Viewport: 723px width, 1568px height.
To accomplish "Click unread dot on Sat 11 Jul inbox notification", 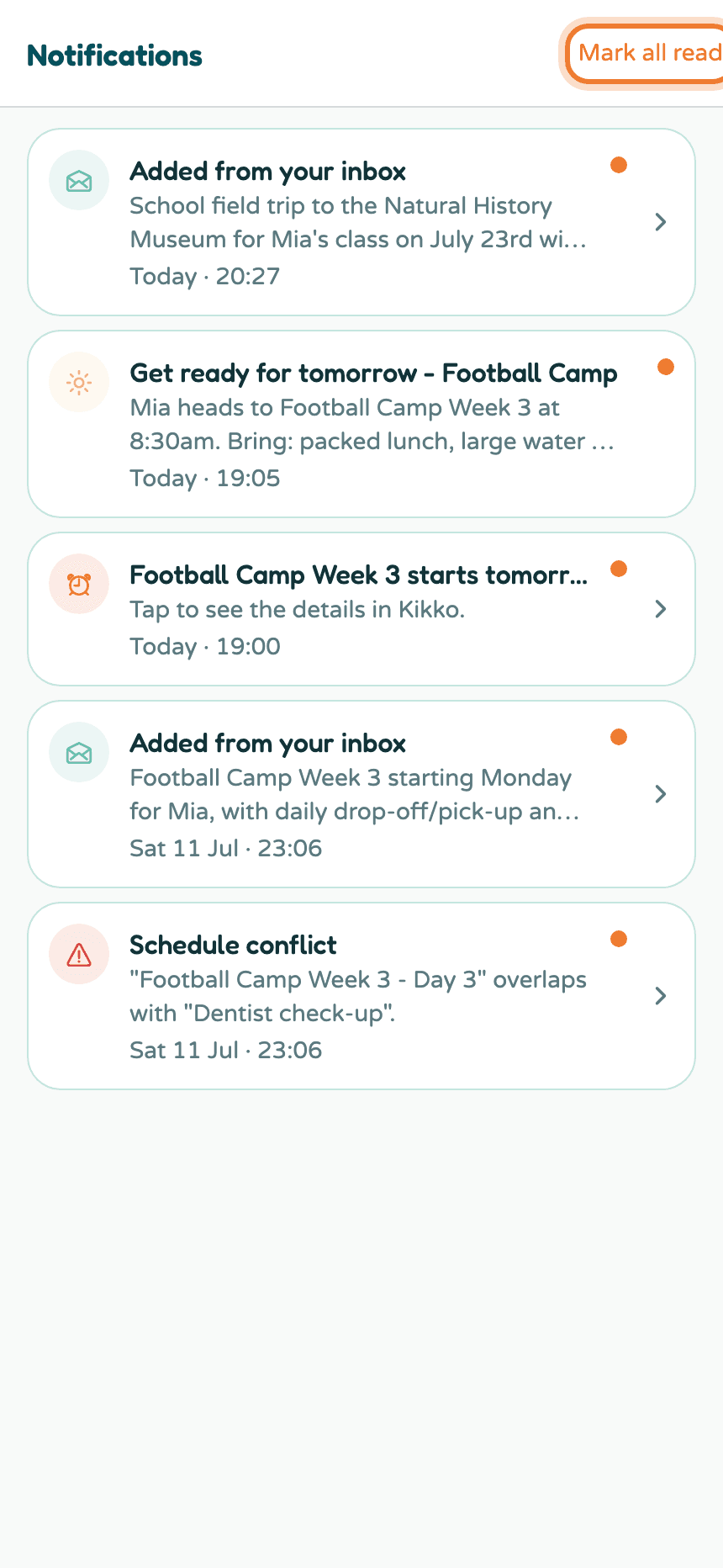I will (x=619, y=737).
